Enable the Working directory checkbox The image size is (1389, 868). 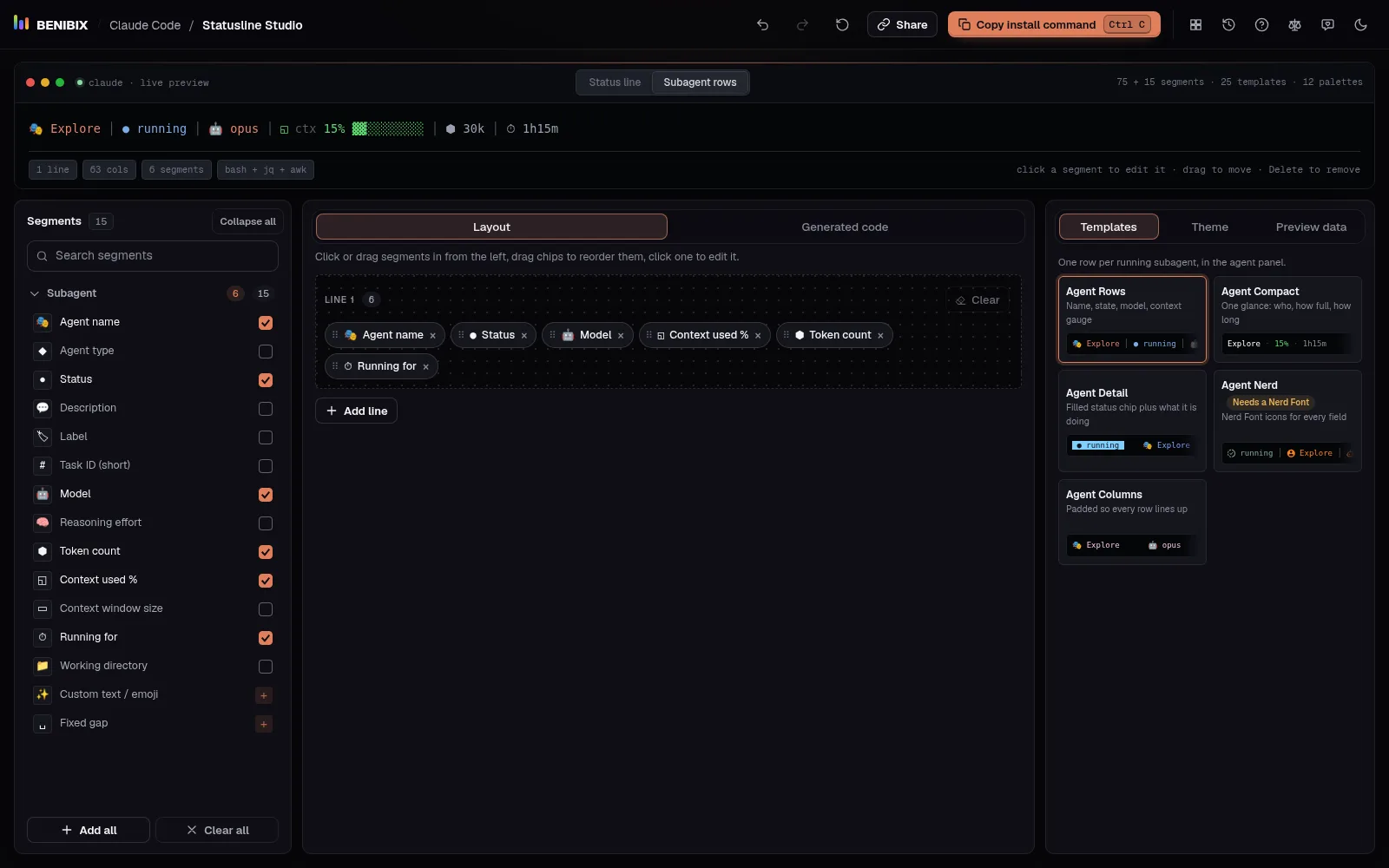tap(266, 667)
